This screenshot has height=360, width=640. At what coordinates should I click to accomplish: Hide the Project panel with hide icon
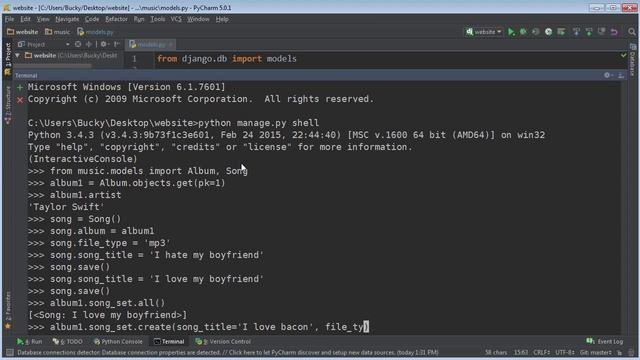117,44
